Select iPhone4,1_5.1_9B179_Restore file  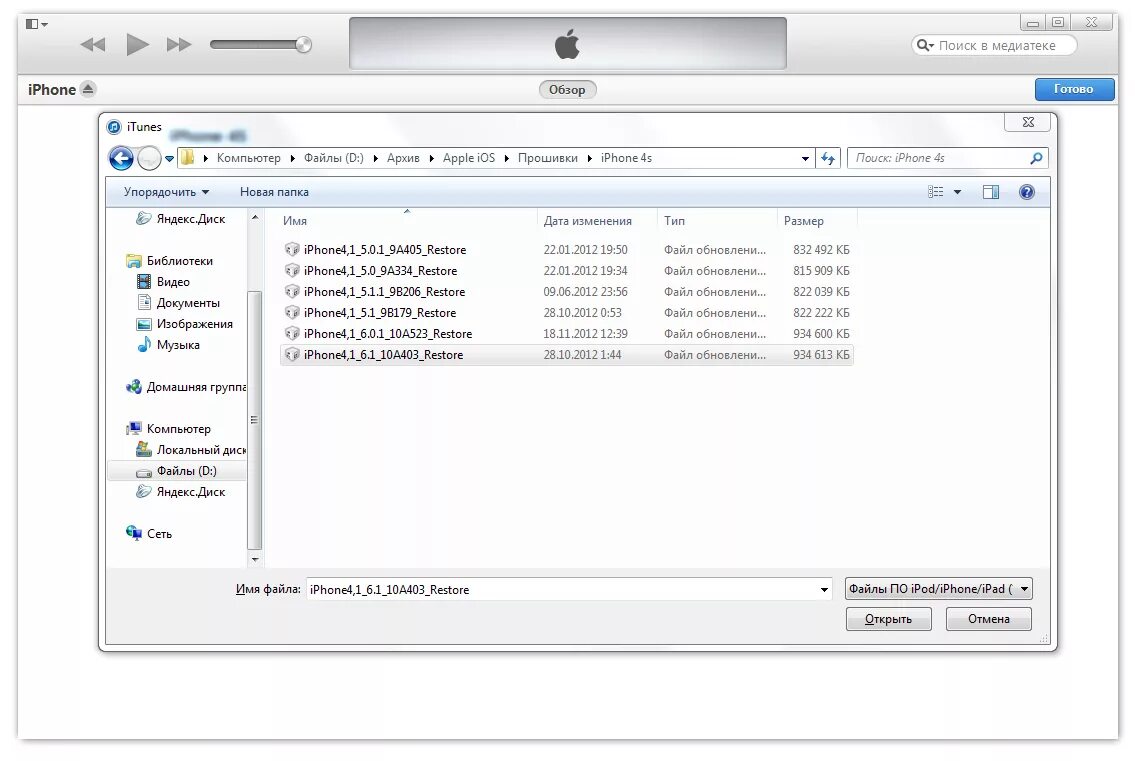point(567,313)
